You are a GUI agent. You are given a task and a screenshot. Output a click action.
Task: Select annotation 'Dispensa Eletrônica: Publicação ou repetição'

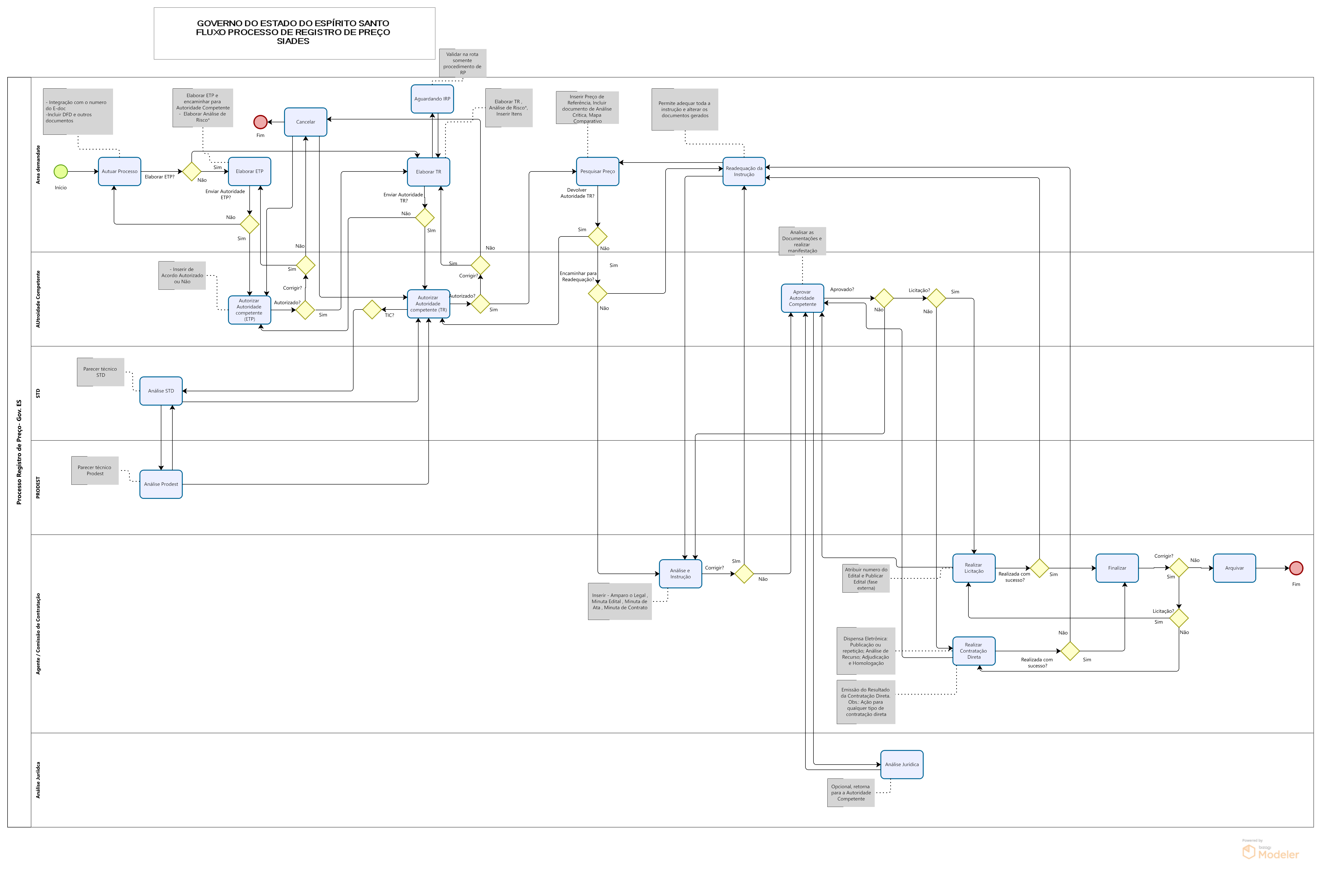point(866,651)
